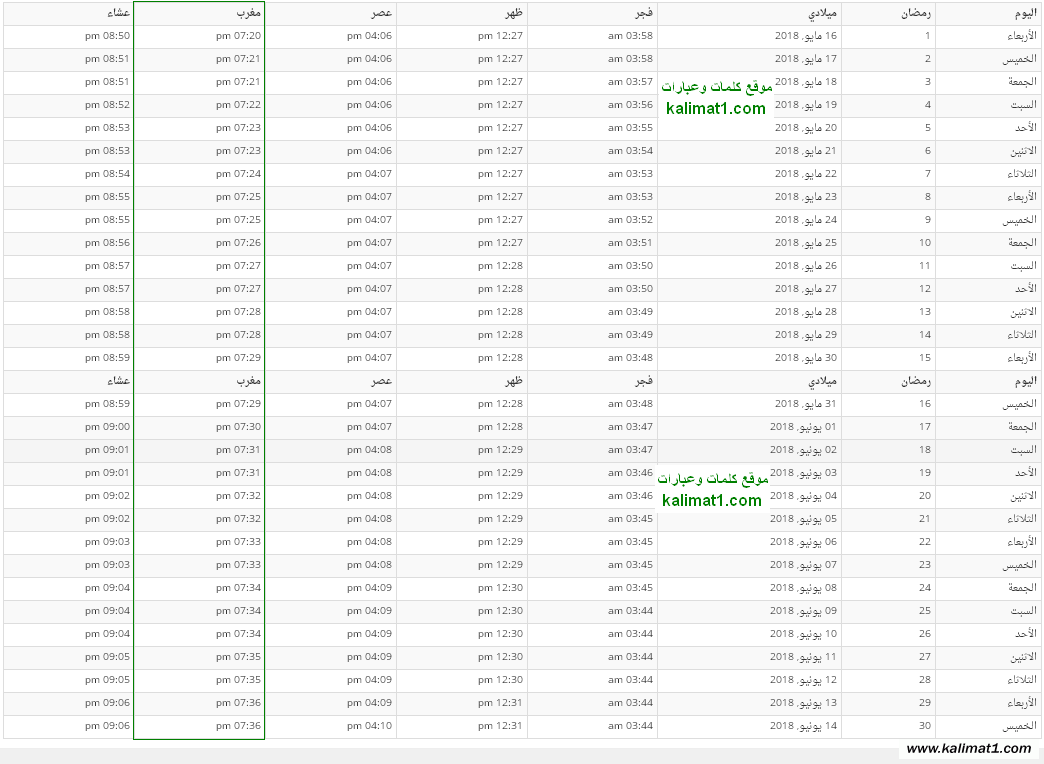Select the Maghrib time 07:20 pm

(238, 36)
